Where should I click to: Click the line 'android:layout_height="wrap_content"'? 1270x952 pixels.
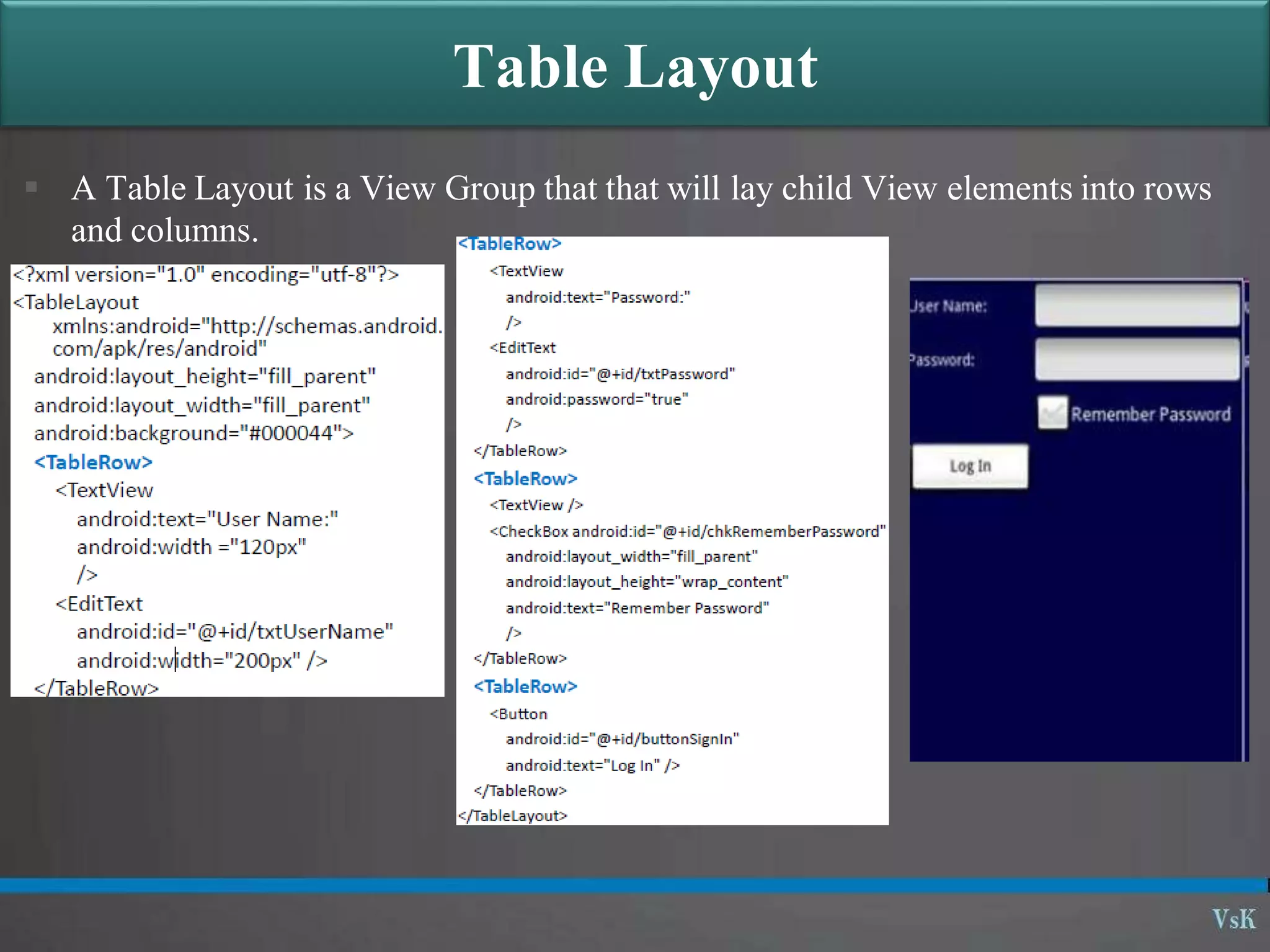point(647,582)
